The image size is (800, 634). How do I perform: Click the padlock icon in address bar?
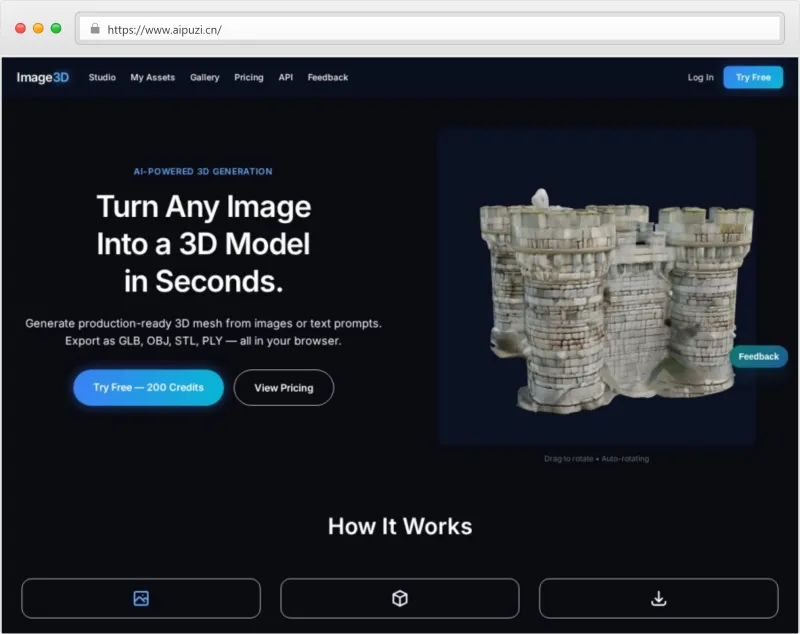95,29
